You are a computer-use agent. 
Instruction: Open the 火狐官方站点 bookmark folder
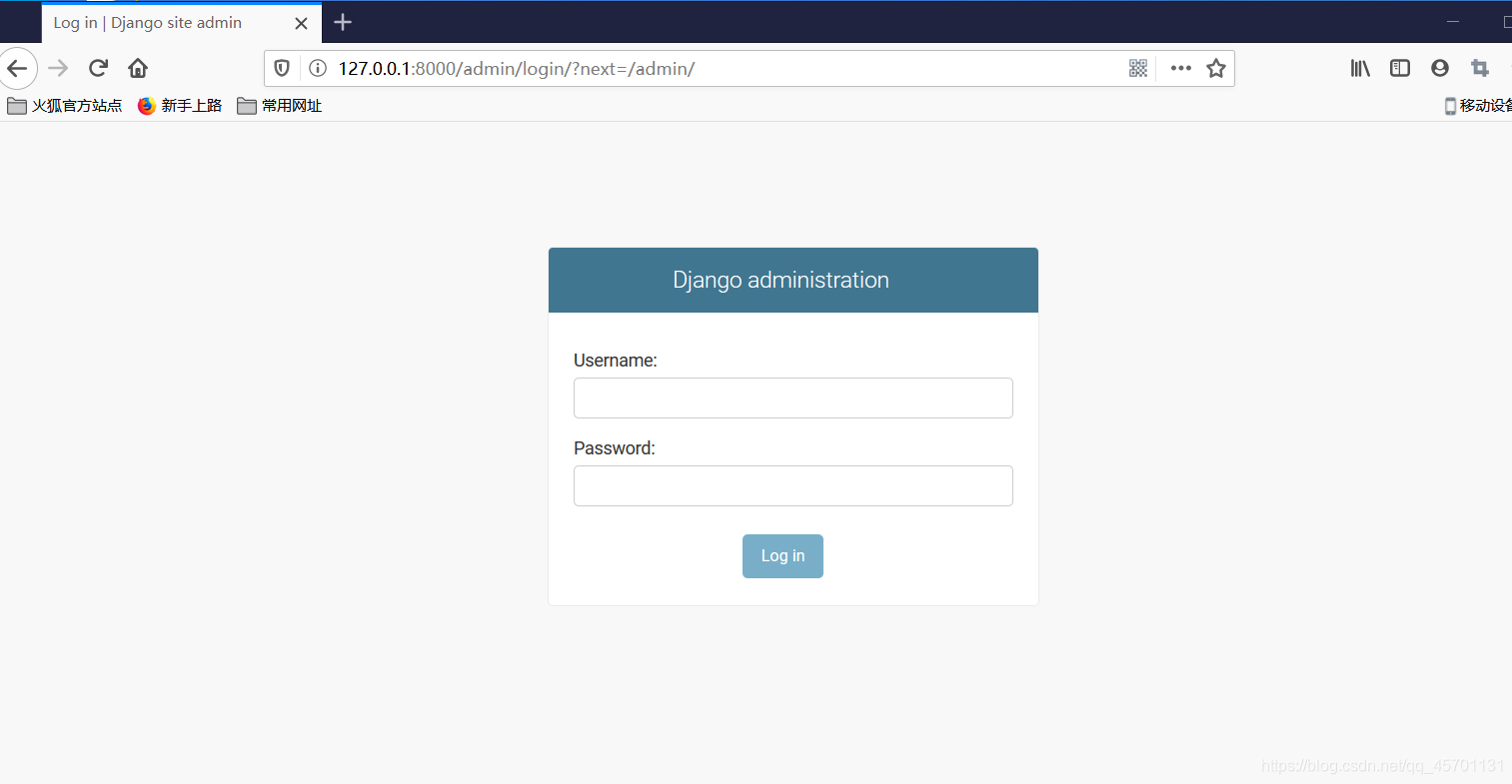tap(65, 106)
